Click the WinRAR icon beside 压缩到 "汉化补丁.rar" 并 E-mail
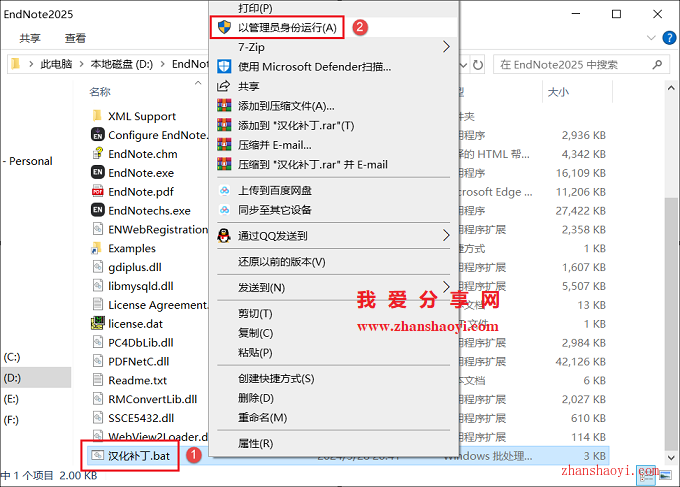Screen dimensions: 680x487 click(x=224, y=164)
